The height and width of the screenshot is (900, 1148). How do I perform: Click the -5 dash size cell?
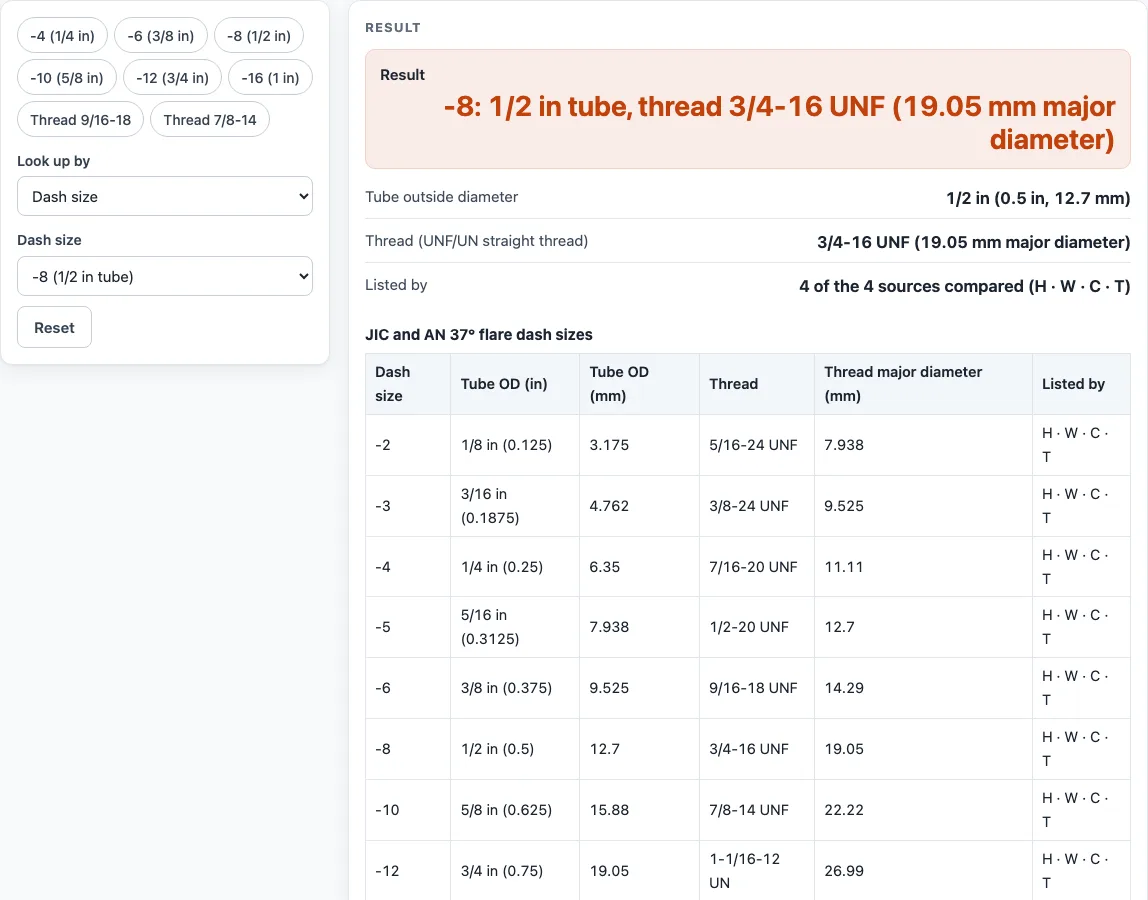(408, 627)
